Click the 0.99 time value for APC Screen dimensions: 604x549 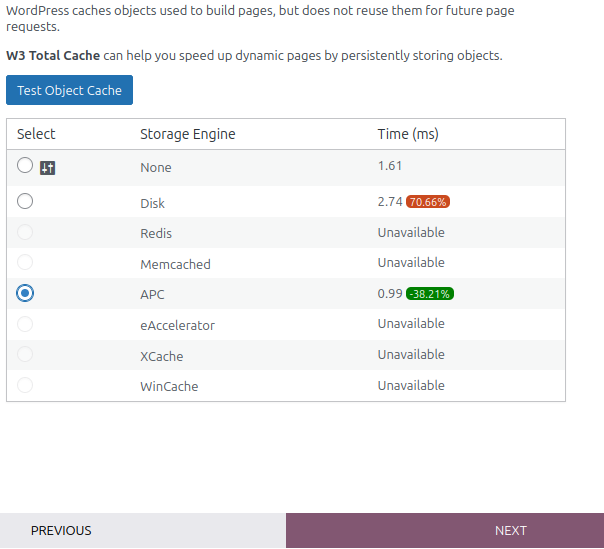coord(390,294)
